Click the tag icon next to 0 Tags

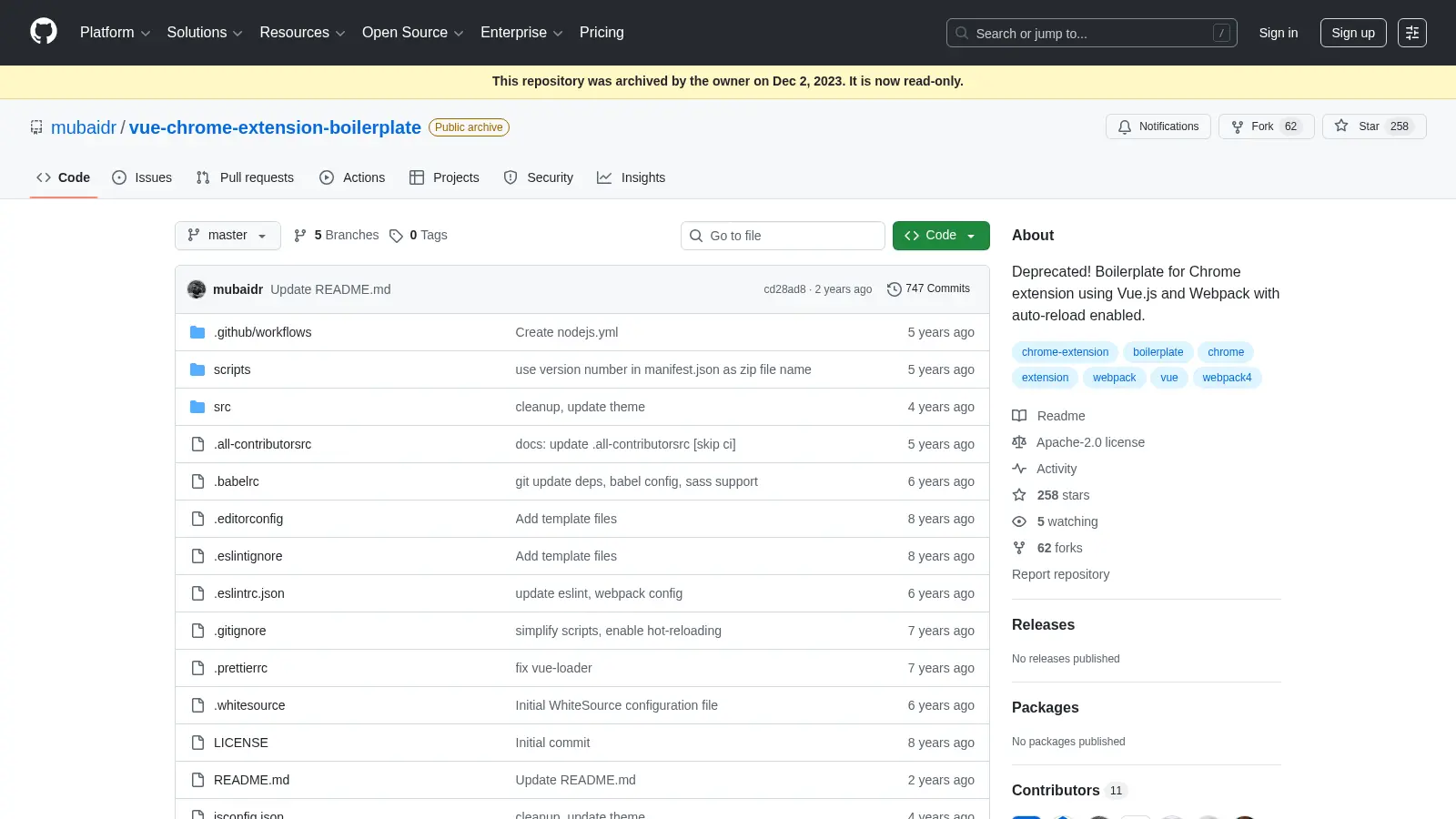pos(396,236)
